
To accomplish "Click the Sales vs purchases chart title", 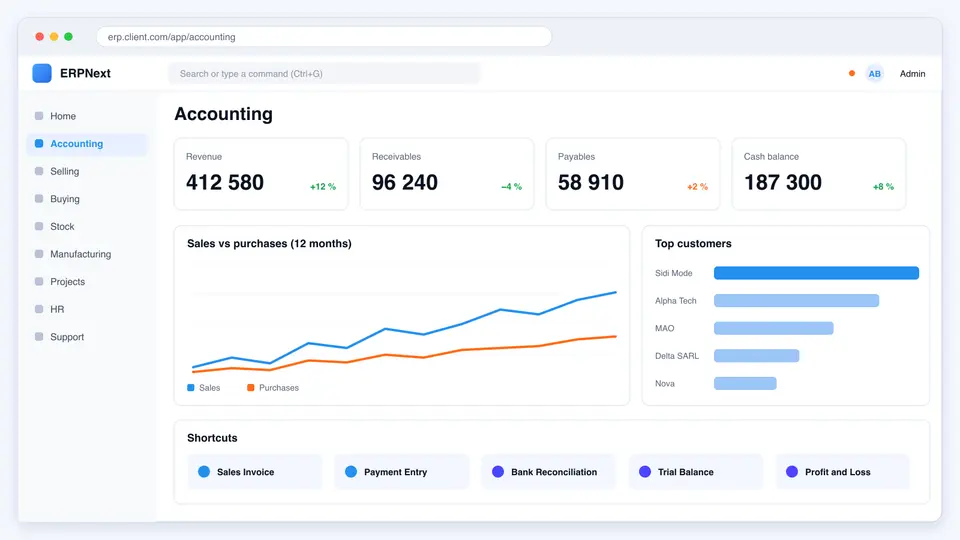I will coord(269,244).
